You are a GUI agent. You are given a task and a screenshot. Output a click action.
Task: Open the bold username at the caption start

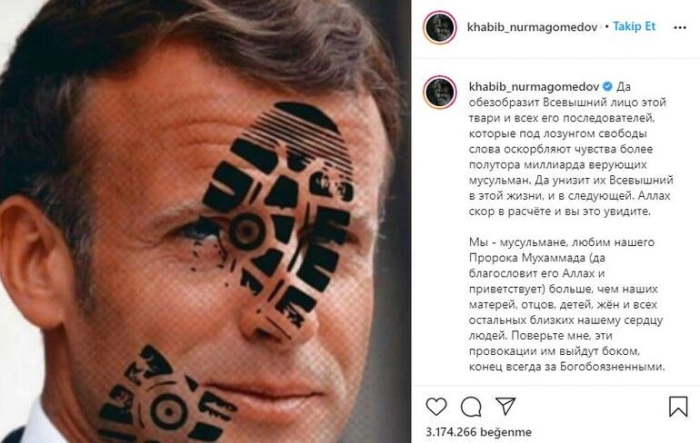tap(533, 86)
